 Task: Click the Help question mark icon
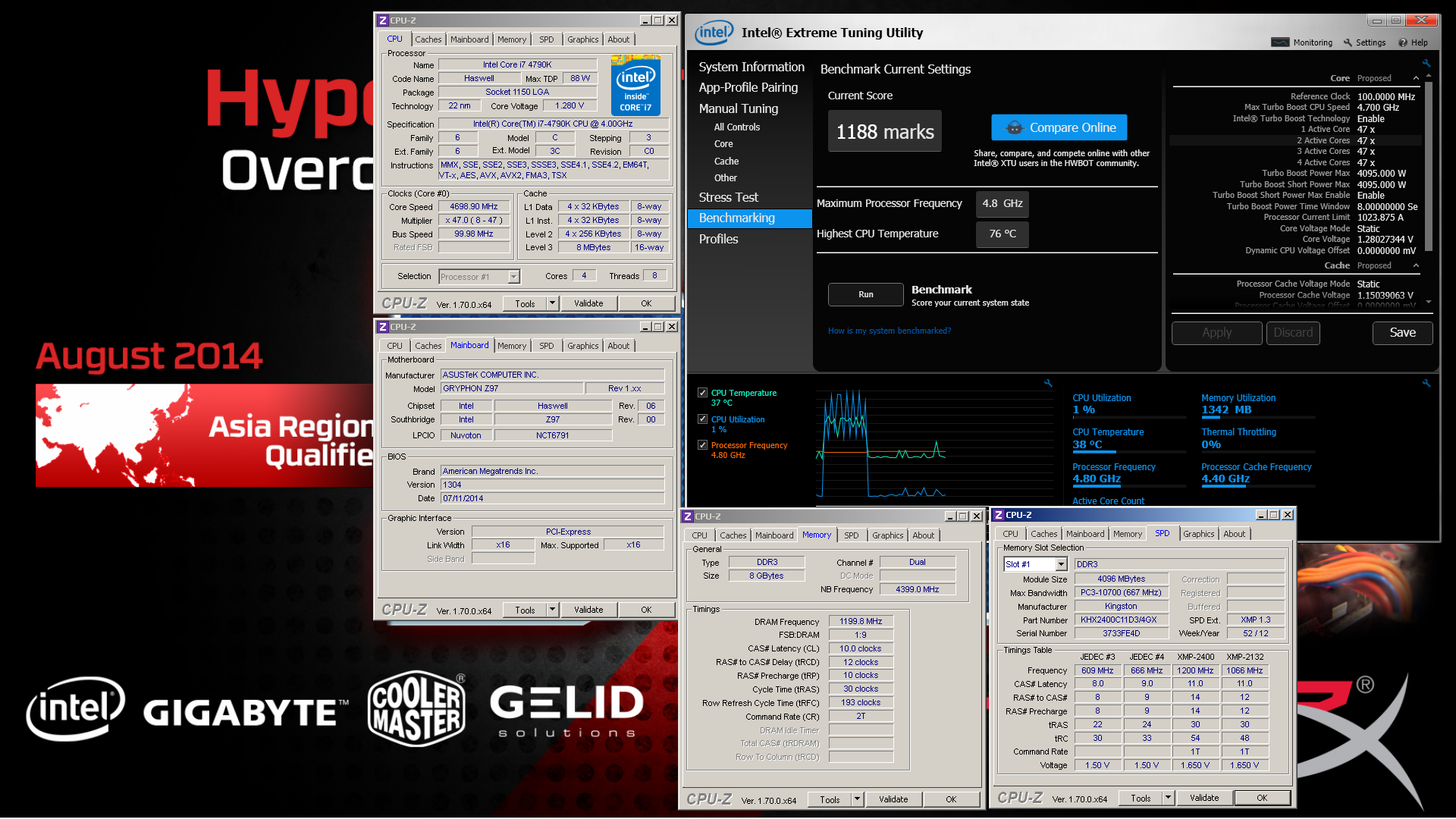tap(1403, 42)
